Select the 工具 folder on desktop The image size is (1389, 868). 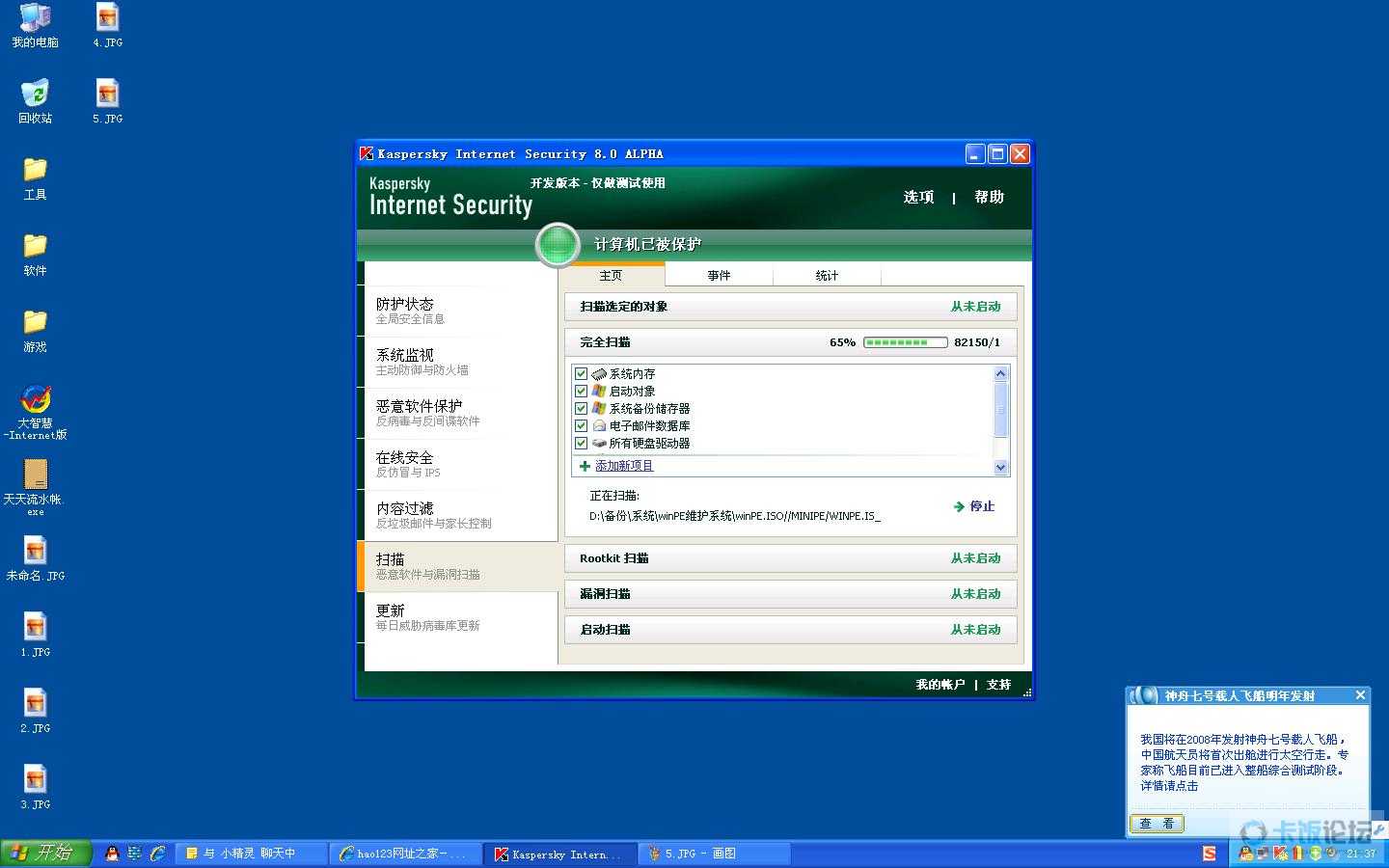point(35,177)
